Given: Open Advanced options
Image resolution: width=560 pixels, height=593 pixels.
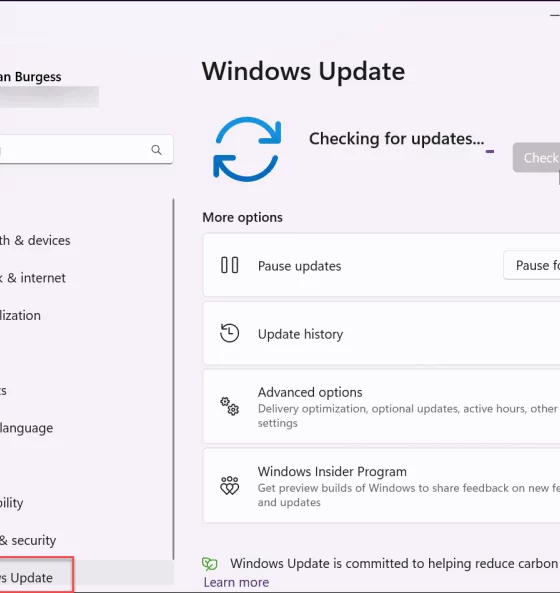Looking at the screenshot, I should [x=381, y=407].
